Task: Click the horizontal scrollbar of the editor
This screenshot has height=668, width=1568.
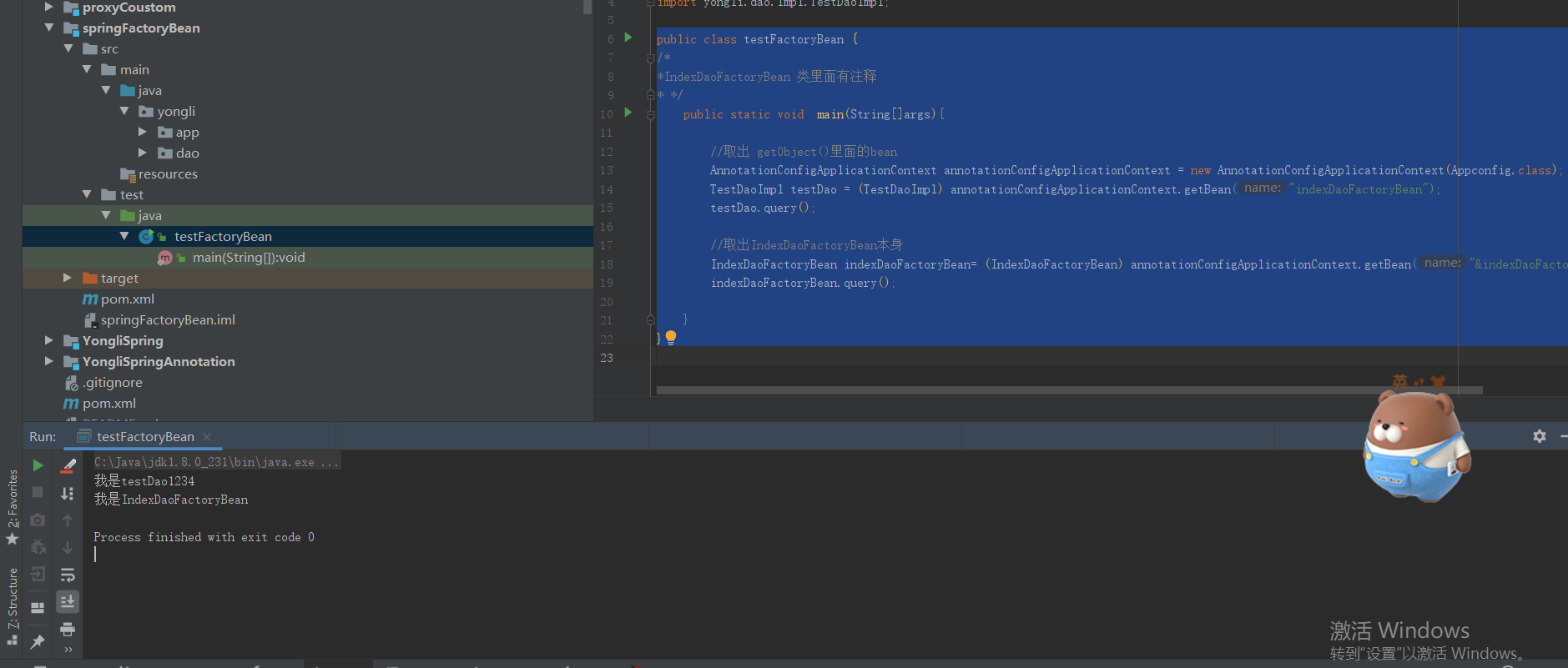Action: click(x=1069, y=389)
